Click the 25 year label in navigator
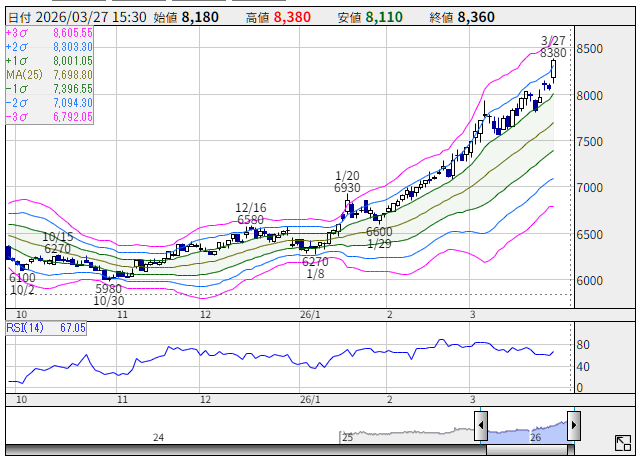This screenshot has width=637, height=457. (347, 437)
